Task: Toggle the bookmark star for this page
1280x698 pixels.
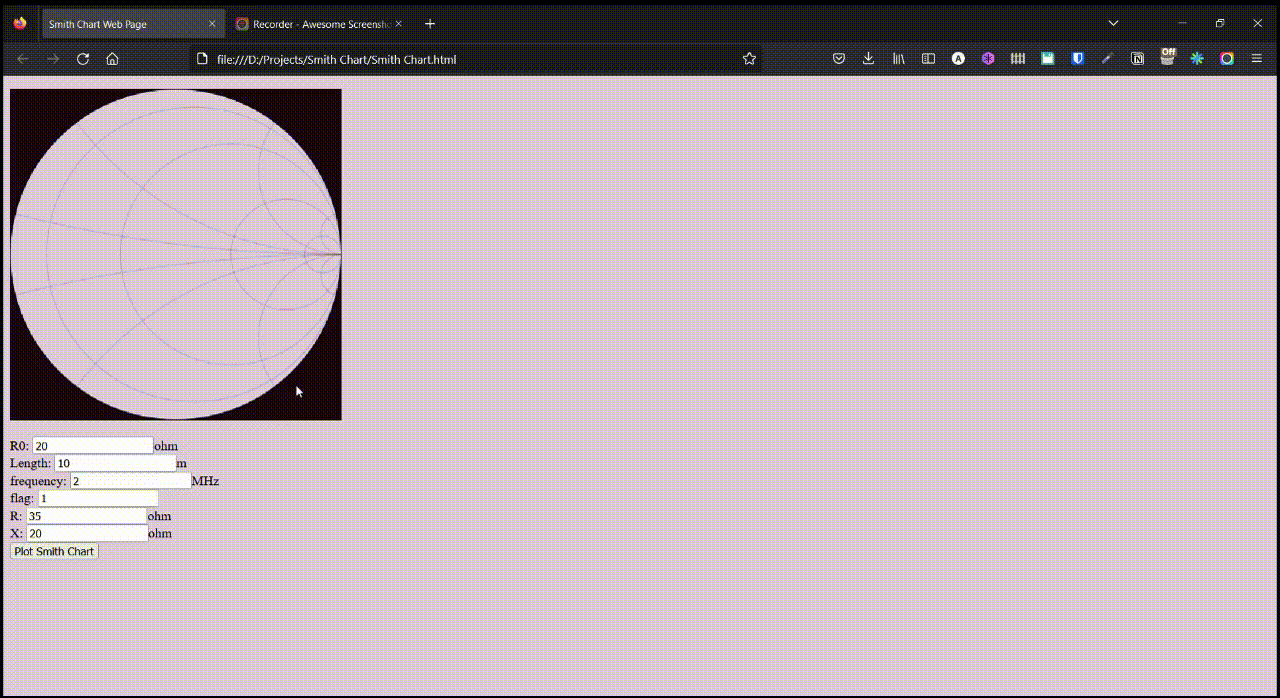Action: [748, 58]
